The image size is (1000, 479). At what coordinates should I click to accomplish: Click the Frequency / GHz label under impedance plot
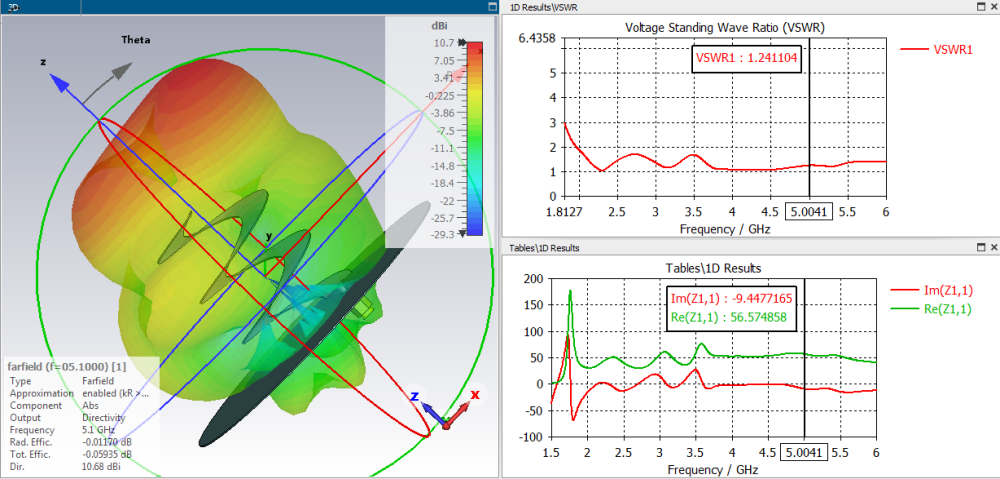point(714,469)
